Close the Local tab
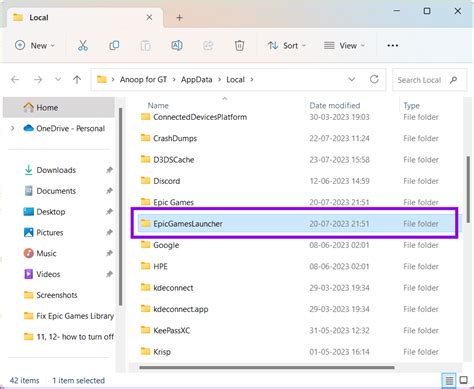 pyautogui.click(x=149, y=17)
